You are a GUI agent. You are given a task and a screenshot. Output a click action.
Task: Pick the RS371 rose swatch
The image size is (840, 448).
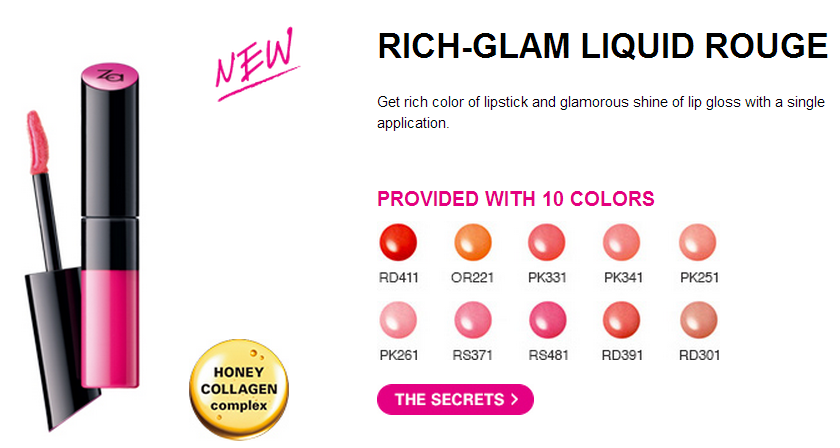click(x=472, y=320)
